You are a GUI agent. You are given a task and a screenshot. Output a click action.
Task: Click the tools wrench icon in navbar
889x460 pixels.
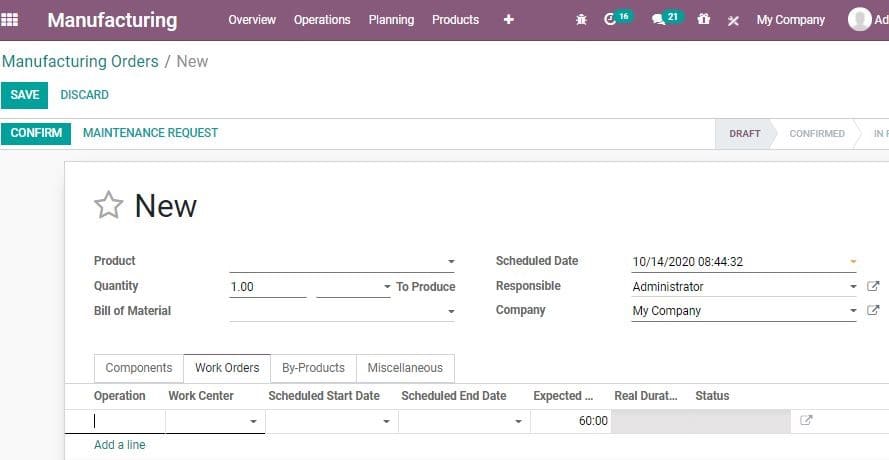point(733,20)
